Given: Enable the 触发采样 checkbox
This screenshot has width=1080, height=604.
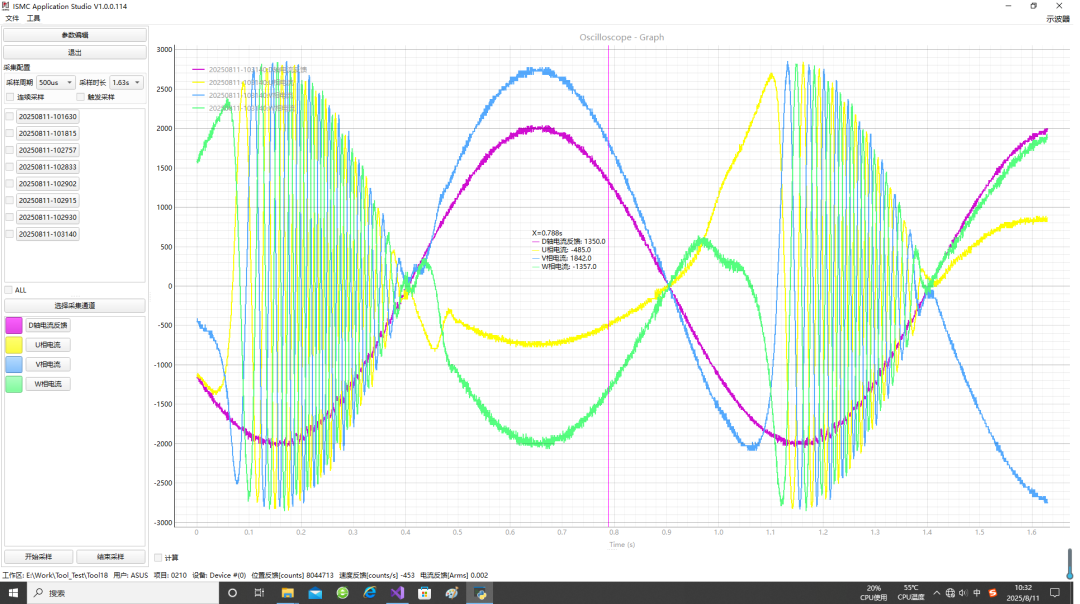Looking at the screenshot, I should click(x=81, y=97).
